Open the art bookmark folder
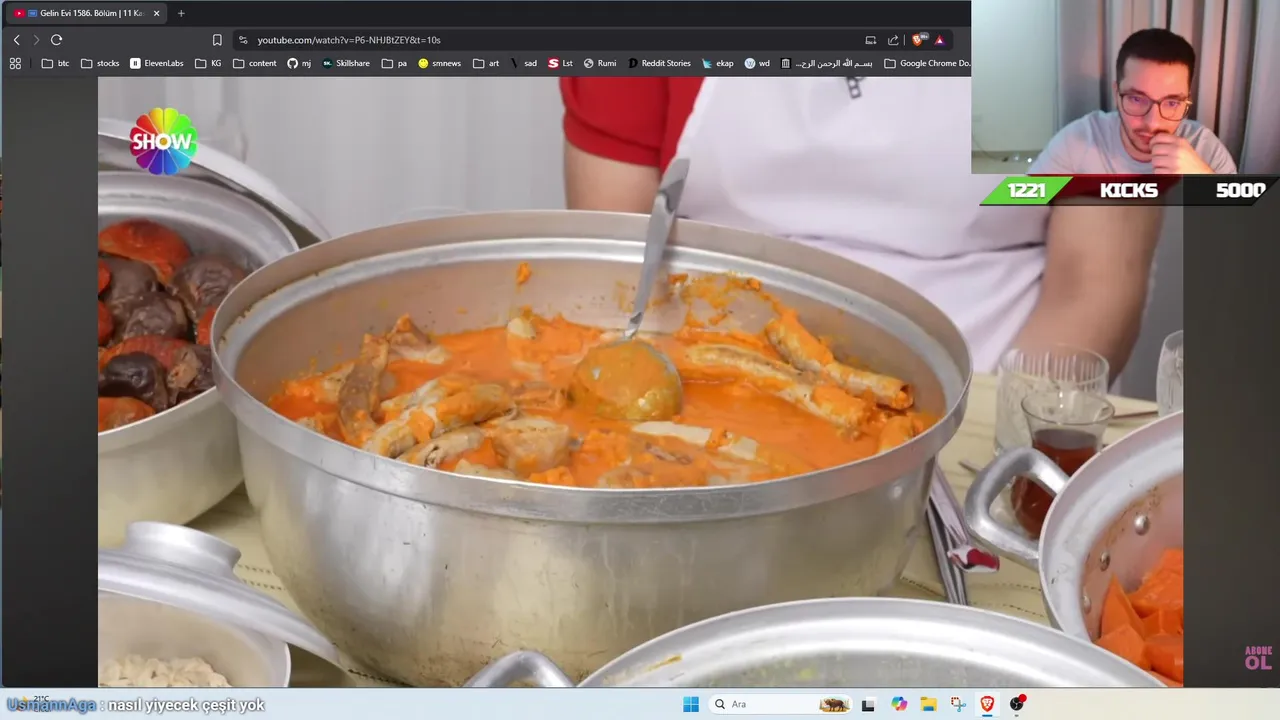Viewport: 1280px width, 720px height. 486,63
